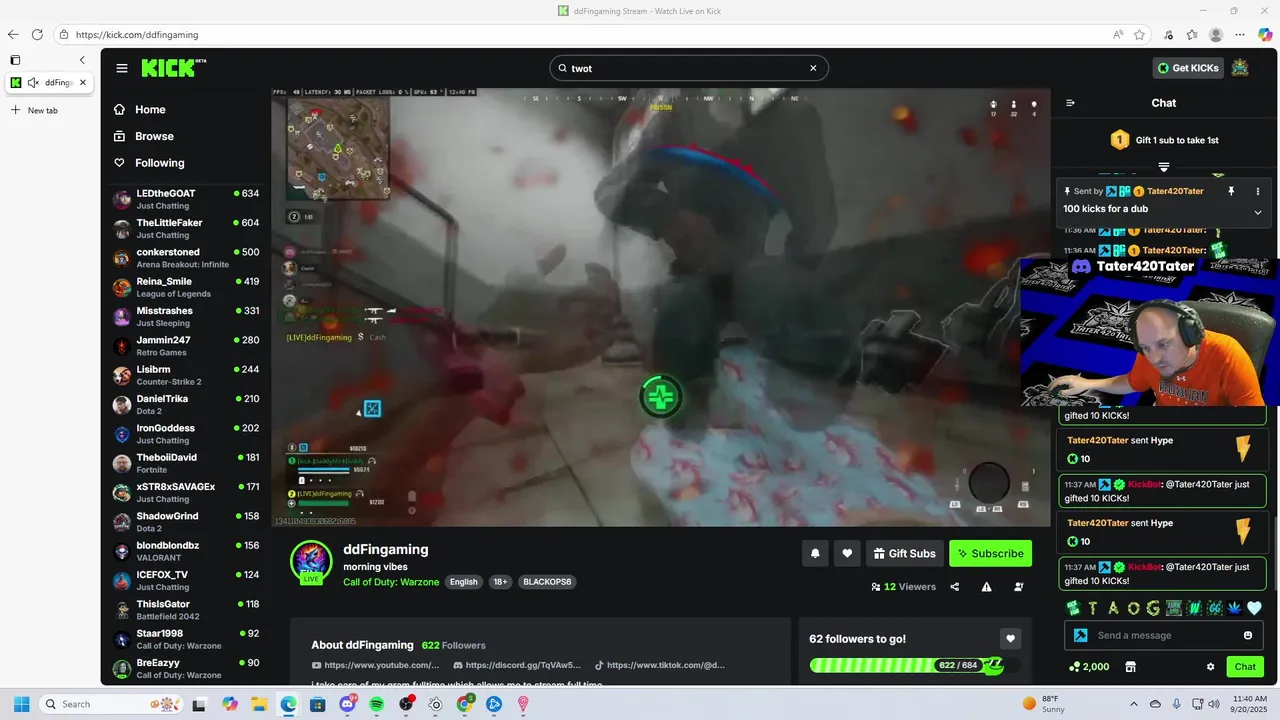
Task: Clear the search box text
Action: click(813, 68)
